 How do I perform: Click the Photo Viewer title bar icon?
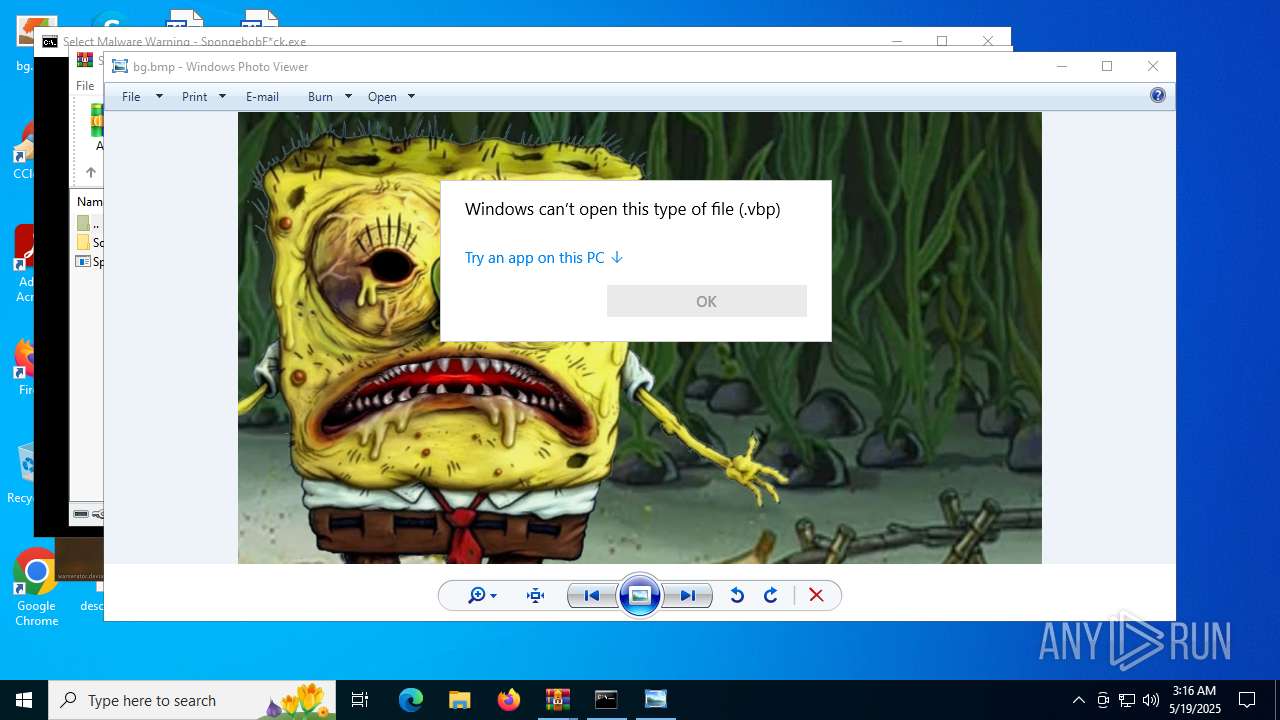[120, 67]
